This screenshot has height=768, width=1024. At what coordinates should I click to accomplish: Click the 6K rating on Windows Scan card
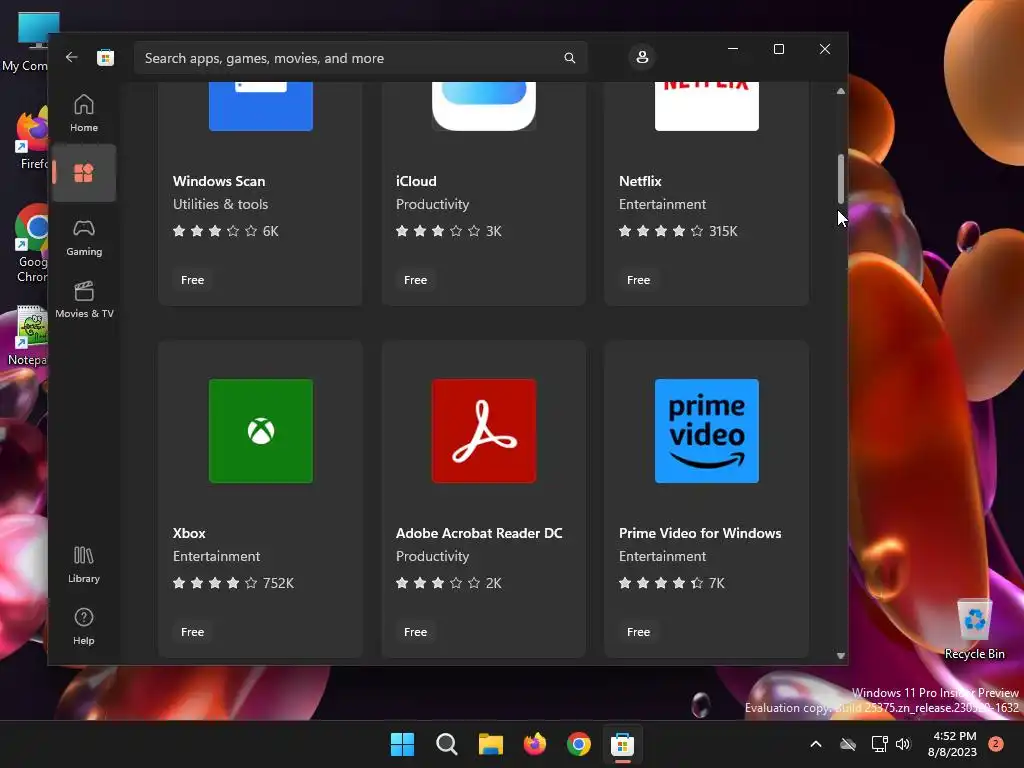click(270, 231)
